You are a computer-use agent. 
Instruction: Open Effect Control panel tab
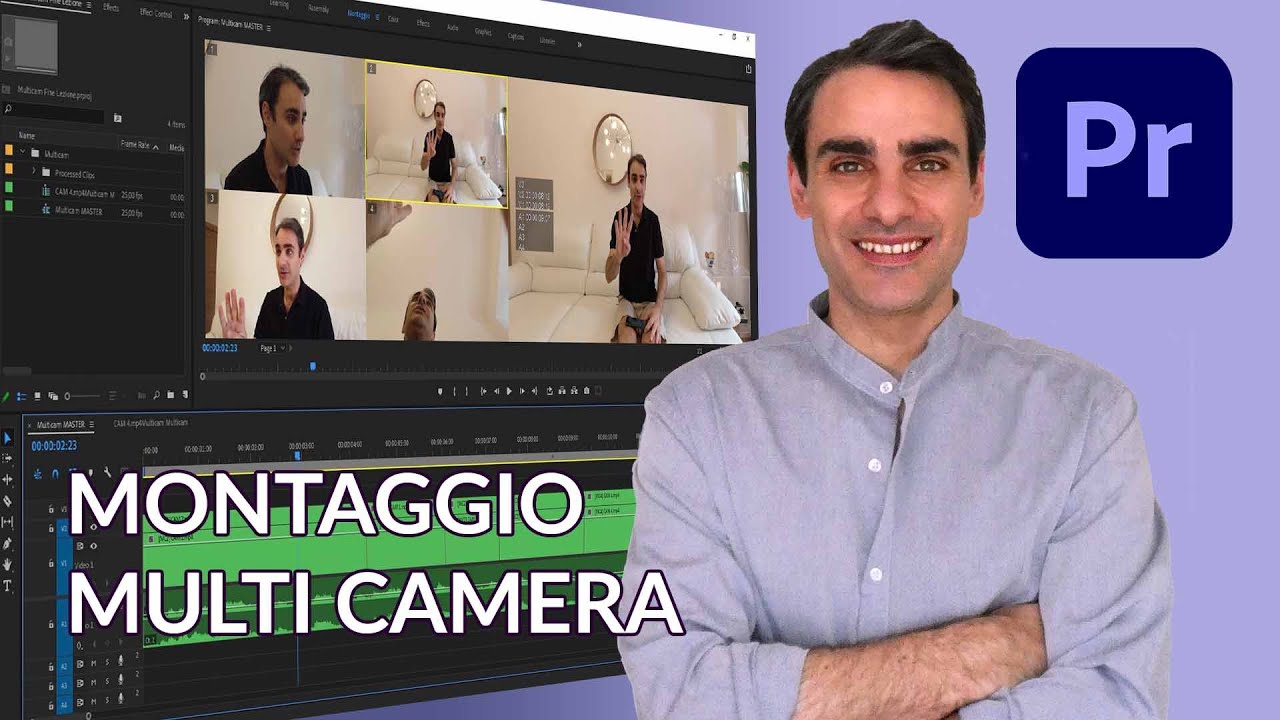click(x=156, y=14)
